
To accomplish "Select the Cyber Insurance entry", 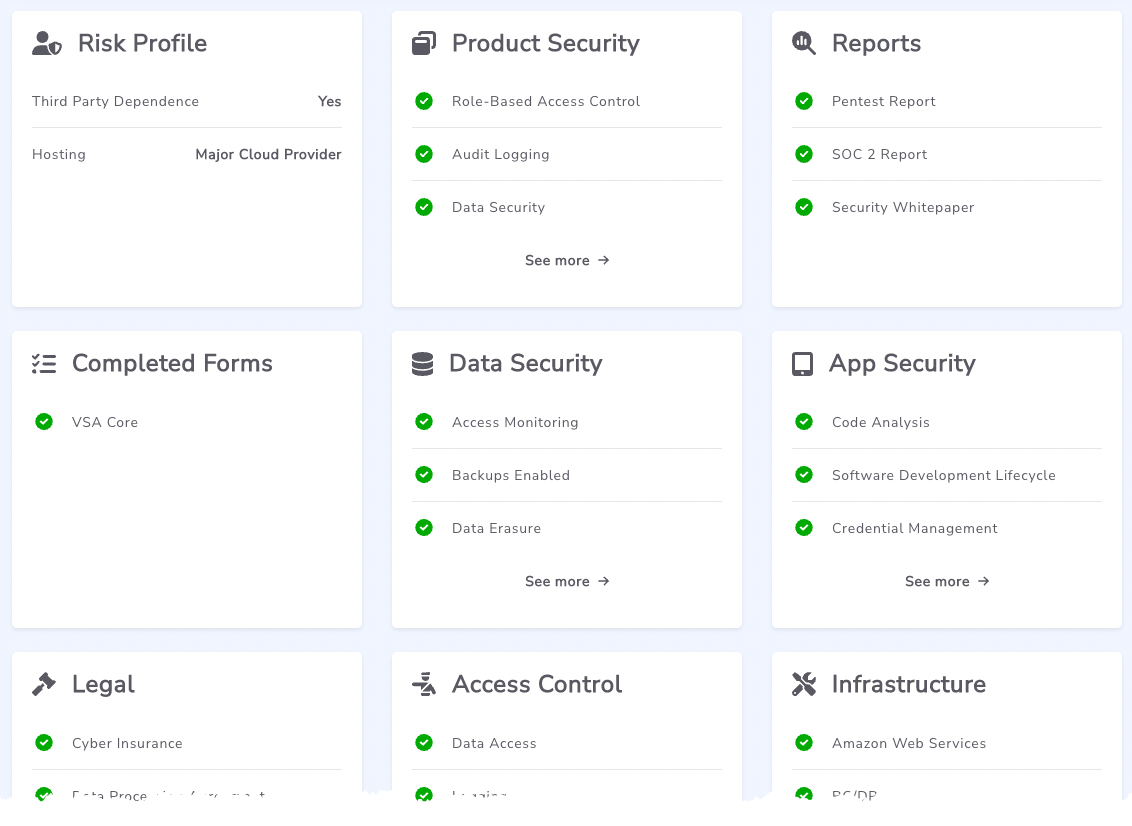I will [127, 743].
